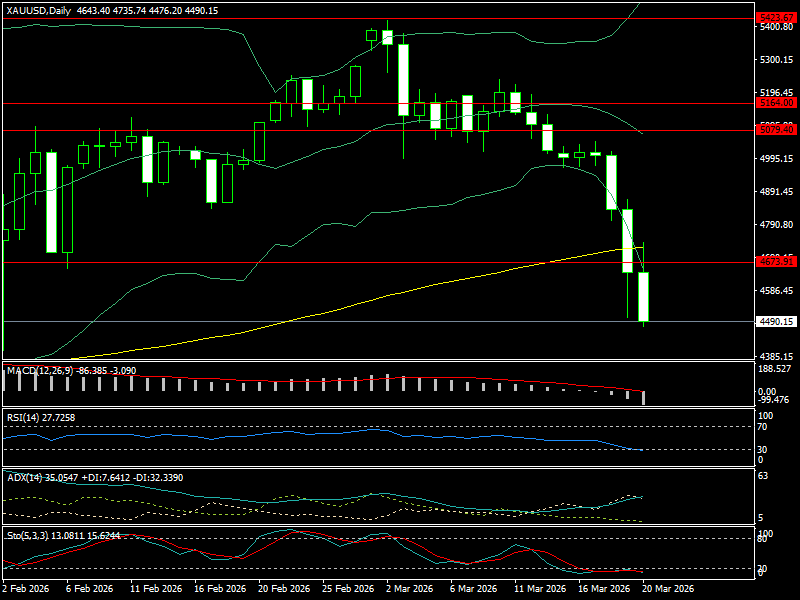
Task: Click the 5300.15 value on price scale
Action: (x=776, y=60)
